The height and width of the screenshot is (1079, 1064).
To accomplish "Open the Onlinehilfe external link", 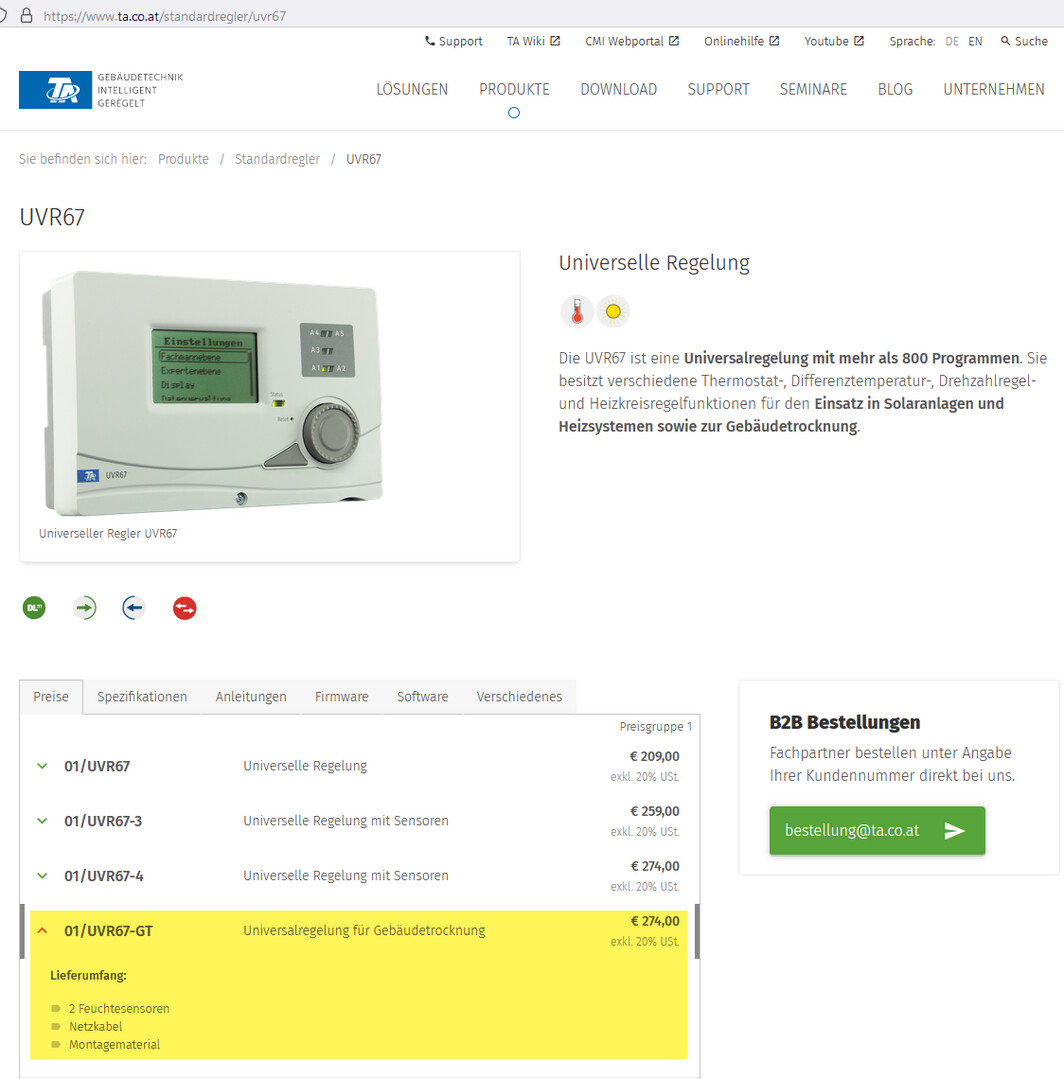I will pos(741,41).
